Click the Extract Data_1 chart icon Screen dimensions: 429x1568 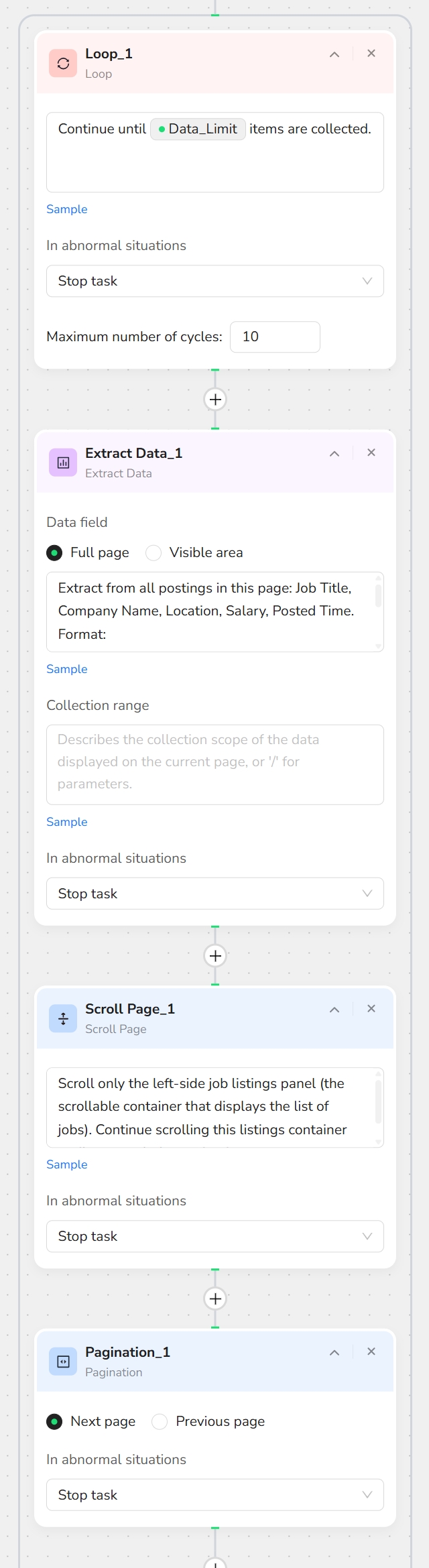(x=63, y=463)
